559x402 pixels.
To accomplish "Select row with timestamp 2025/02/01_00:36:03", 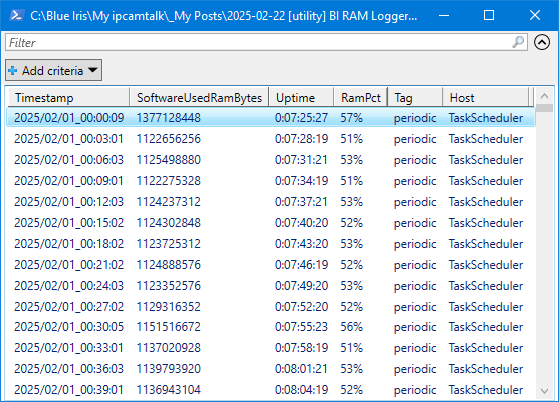I will (x=271, y=369).
